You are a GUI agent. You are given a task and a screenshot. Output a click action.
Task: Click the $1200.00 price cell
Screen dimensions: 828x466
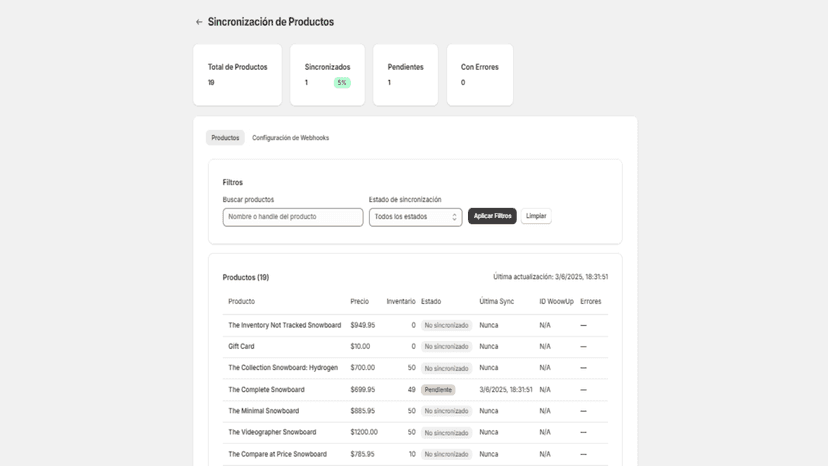pos(364,432)
